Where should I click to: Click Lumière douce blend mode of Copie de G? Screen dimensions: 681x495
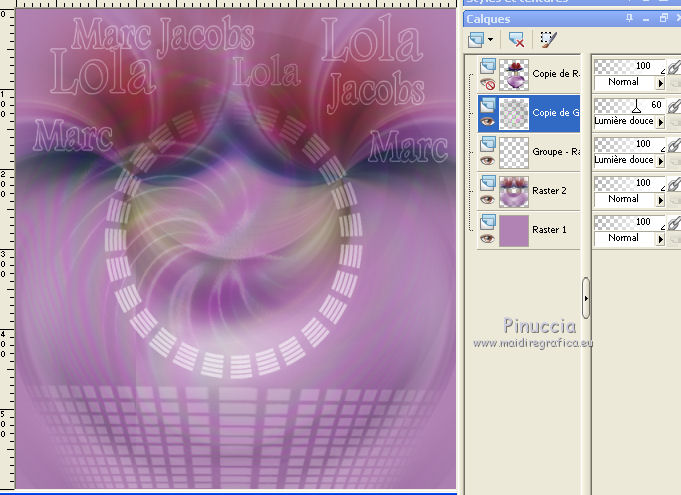625,121
